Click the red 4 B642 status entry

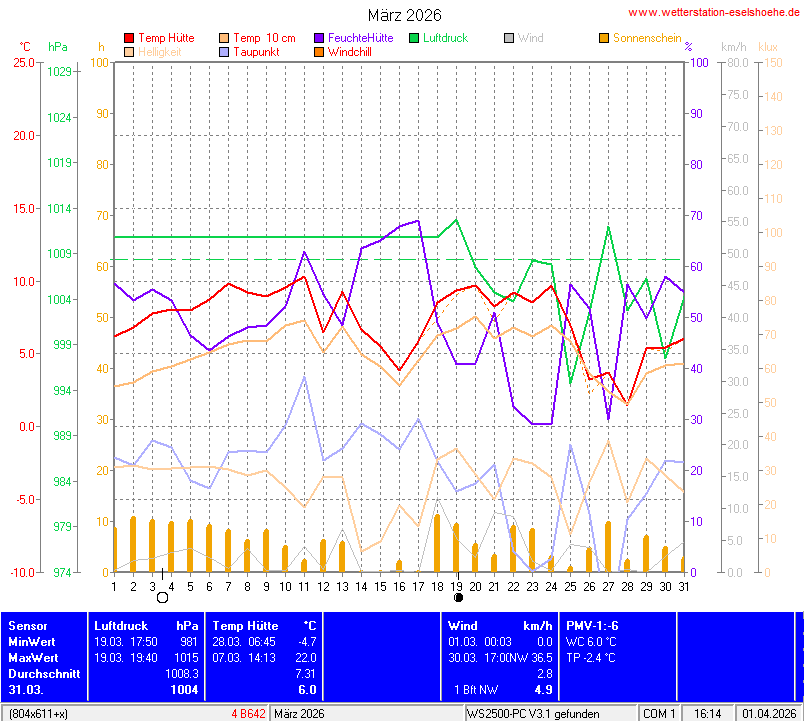click(x=248, y=714)
